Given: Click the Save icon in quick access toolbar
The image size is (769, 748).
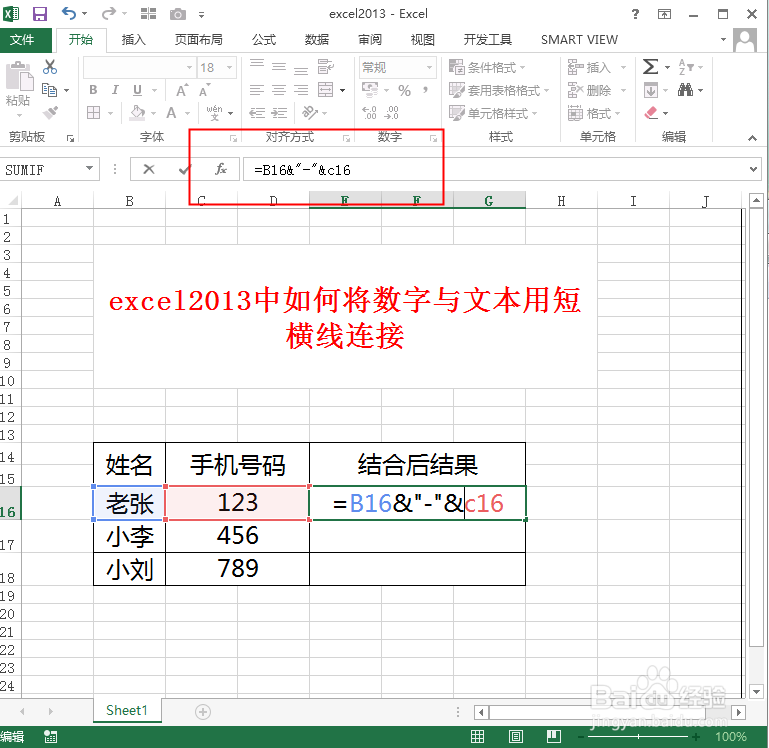Looking at the screenshot, I should [x=40, y=14].
